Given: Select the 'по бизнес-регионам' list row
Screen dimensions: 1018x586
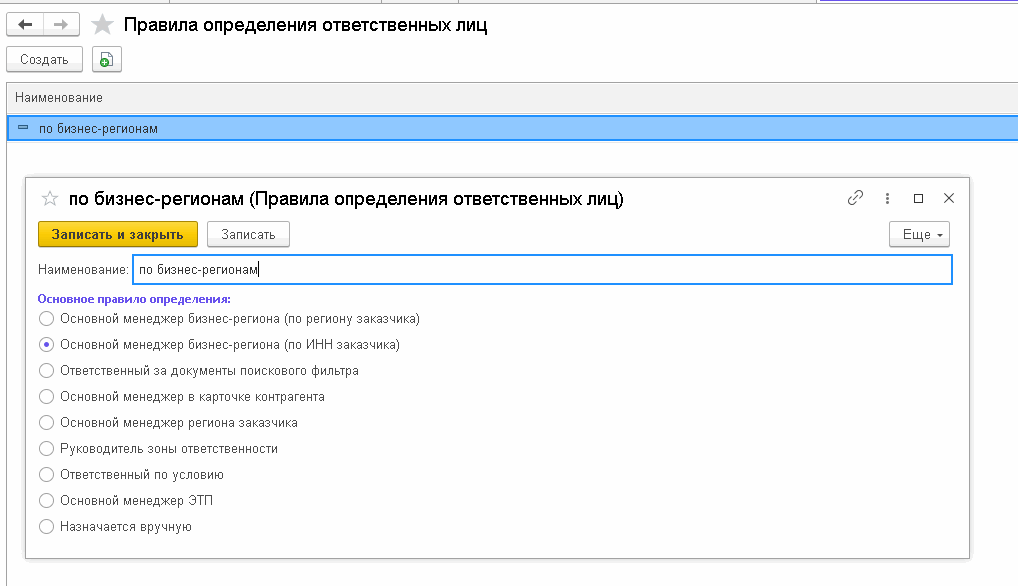Looking at the screenshot, I should click(512, 128).
